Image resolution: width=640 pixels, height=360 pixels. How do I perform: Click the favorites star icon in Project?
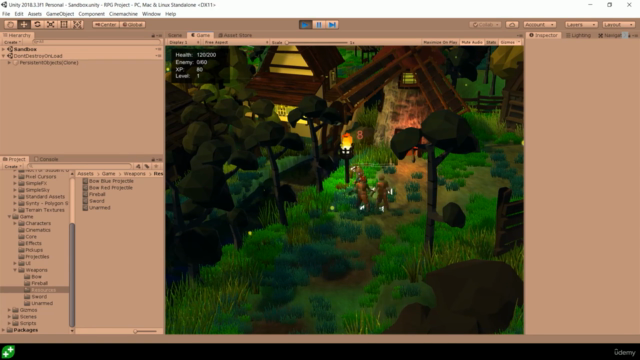coord(156,167)
